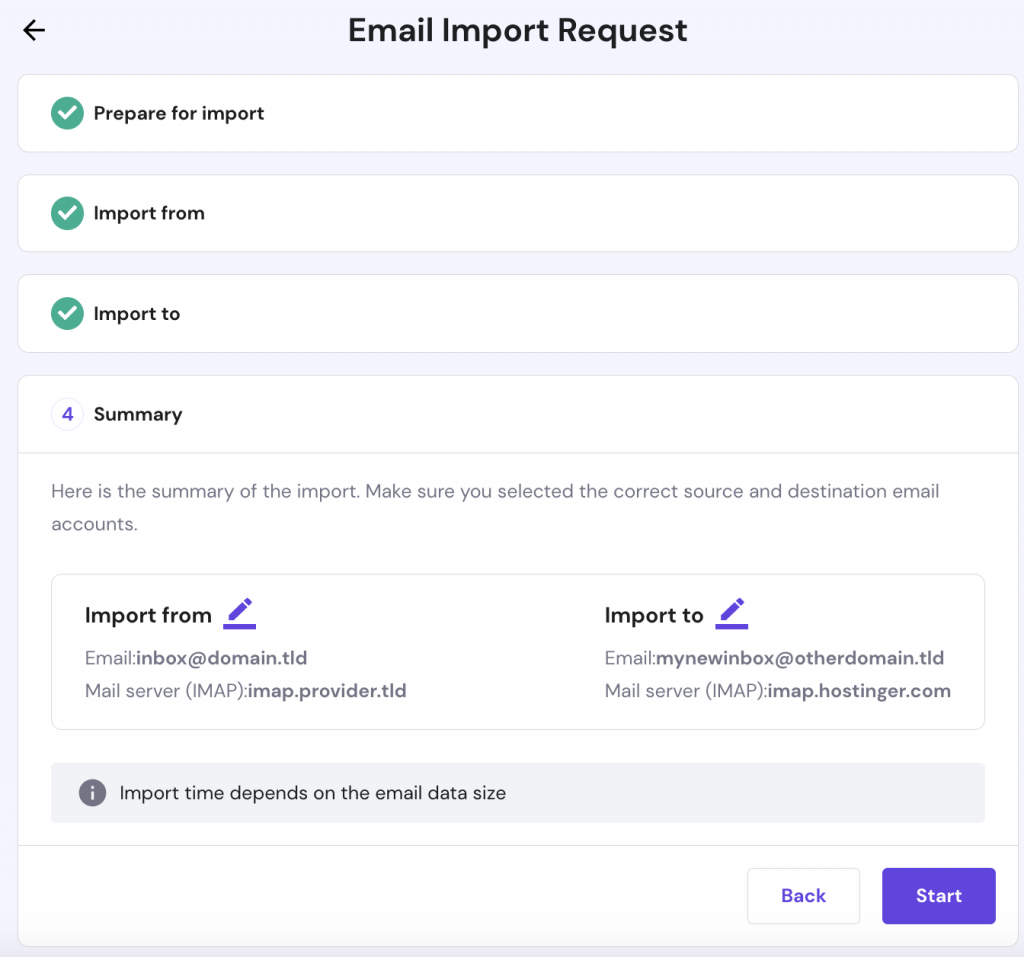Select the Email Import Request page title

point(516,30)
